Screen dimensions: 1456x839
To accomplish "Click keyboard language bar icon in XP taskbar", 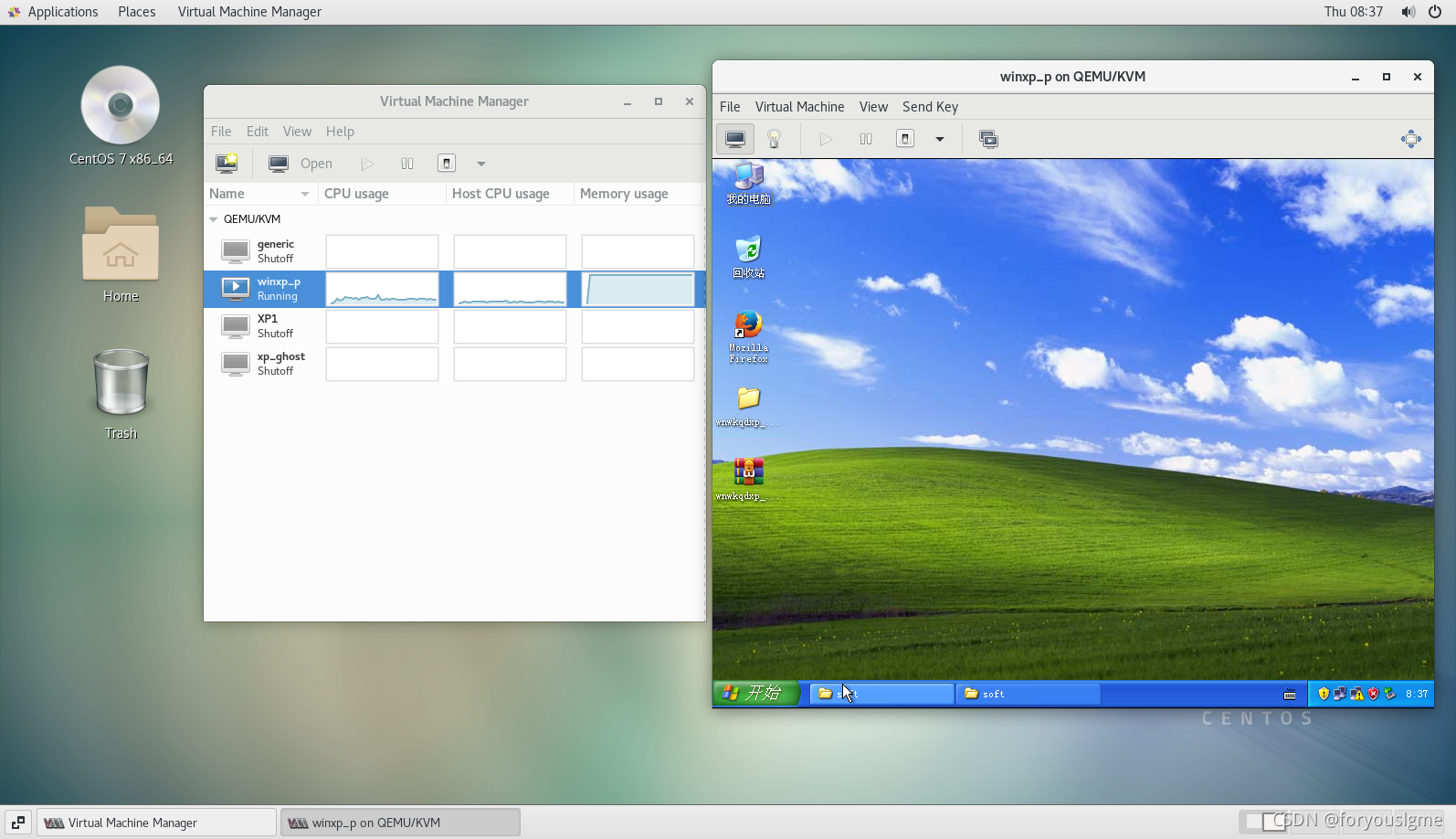I will (1290, 695).
